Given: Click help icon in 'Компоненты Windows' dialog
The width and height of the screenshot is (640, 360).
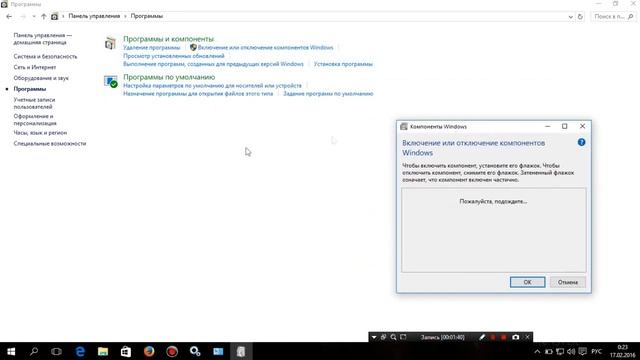Looking at the screenshot, I should (x=581, y=142).
